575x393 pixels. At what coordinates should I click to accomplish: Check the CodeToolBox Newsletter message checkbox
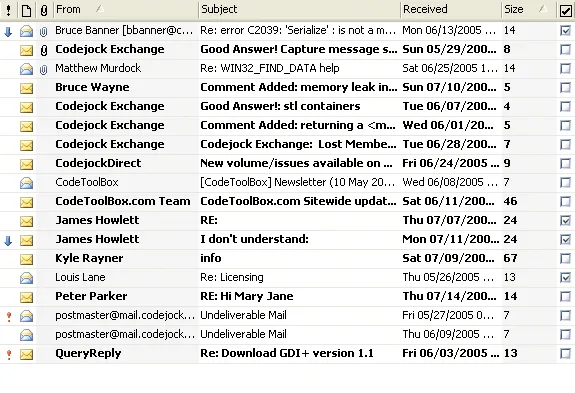(x=565, y=183)
